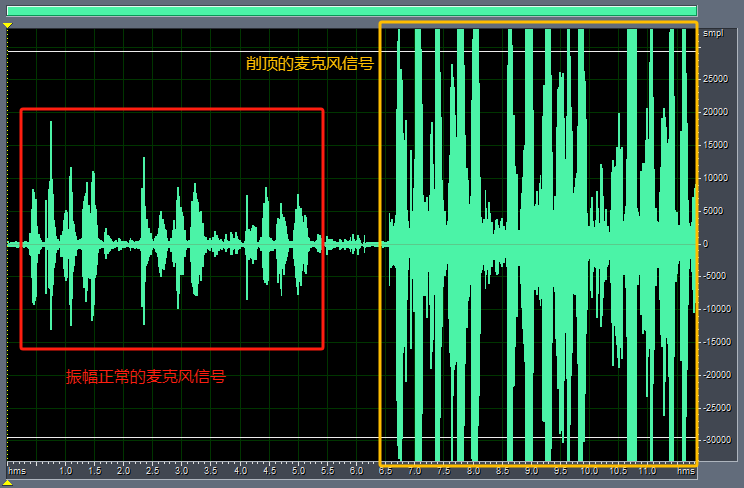Image resolution: width=744 pixels, height=488 pixels.
Task: Click the left 'hms' time format label
Action: point(17,470)
